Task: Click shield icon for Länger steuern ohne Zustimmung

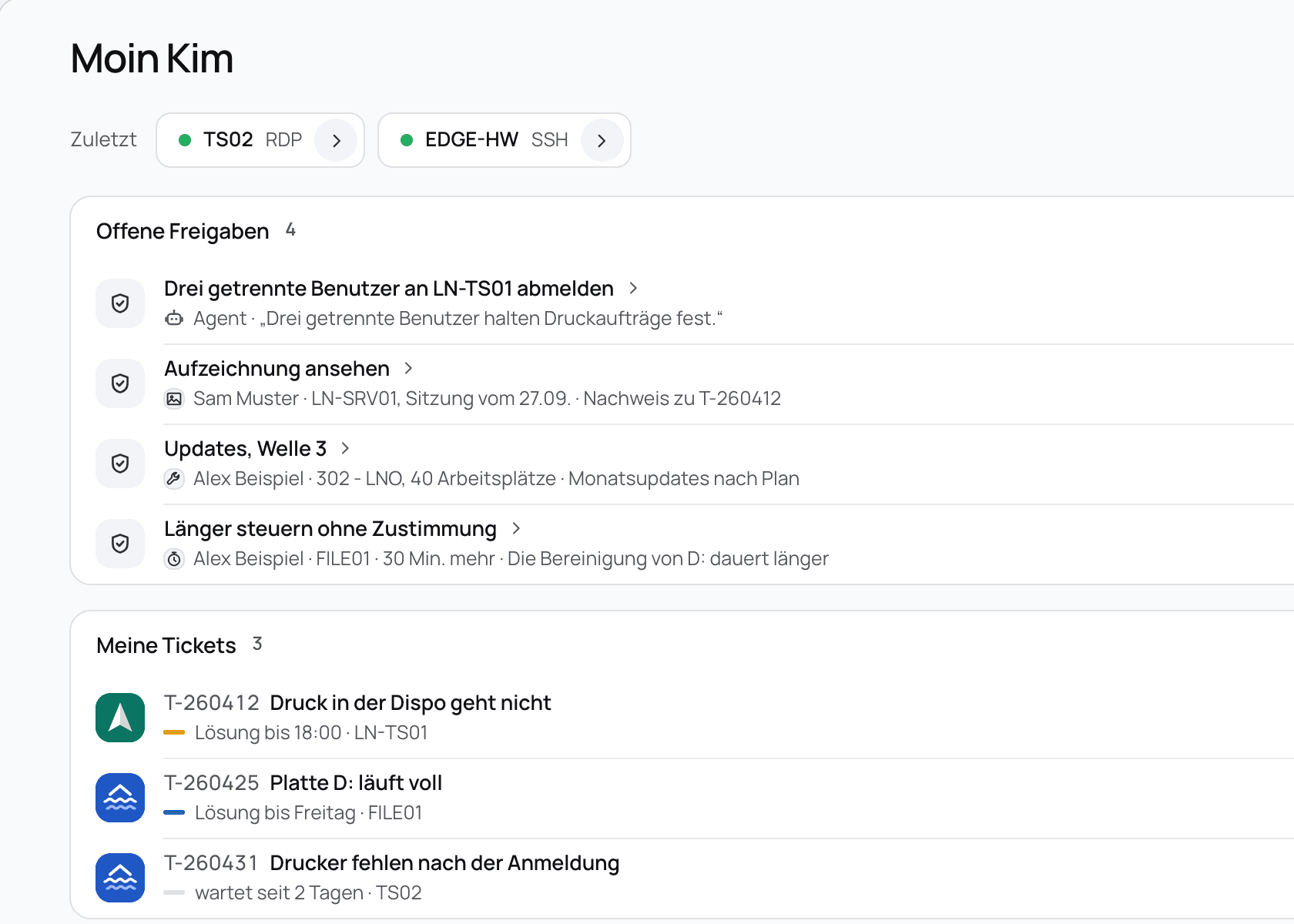Action: click(x=120, y=544)
